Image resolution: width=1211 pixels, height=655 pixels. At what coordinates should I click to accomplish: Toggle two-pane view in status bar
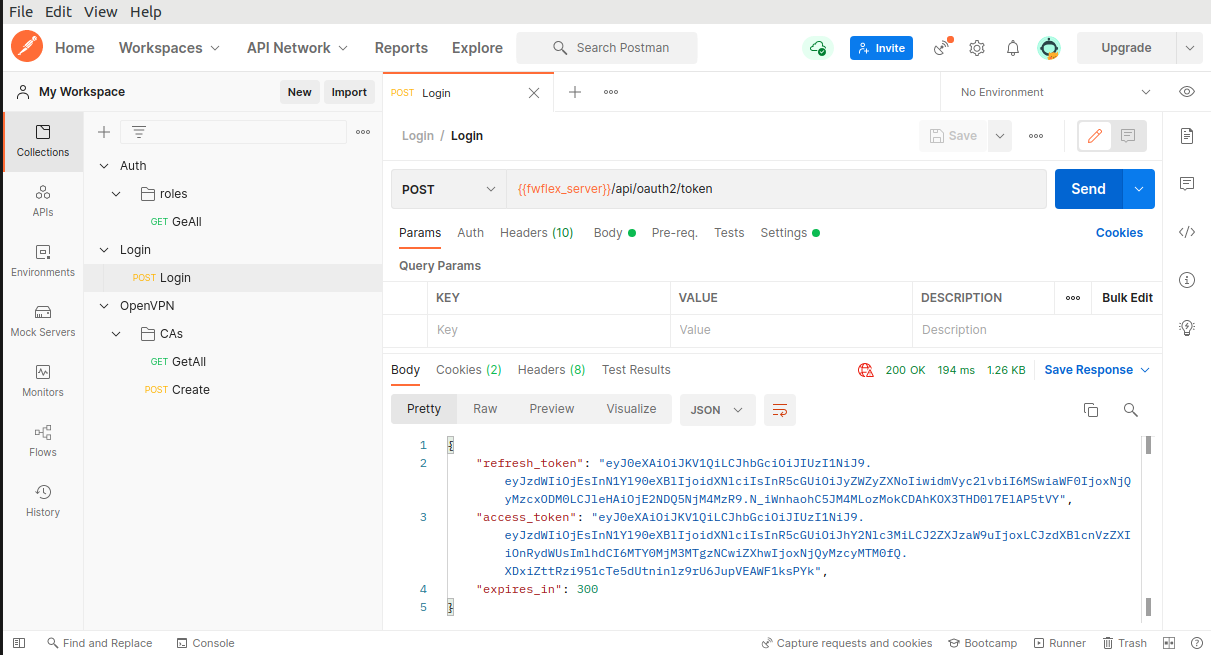point(1169,643)
